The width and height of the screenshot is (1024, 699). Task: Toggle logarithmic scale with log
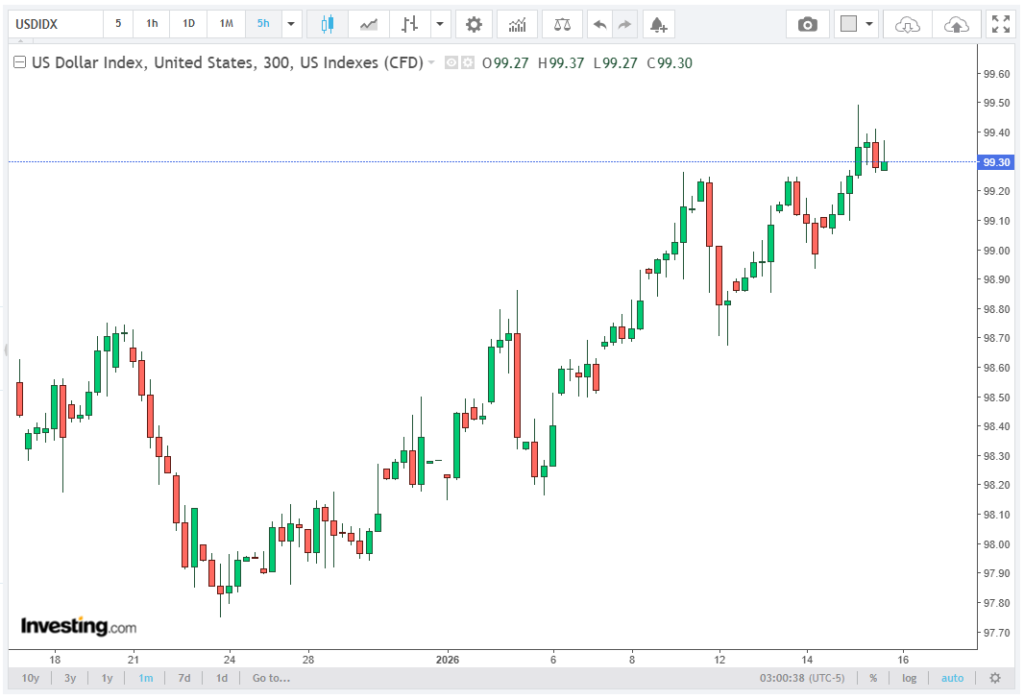click(908, 678)
